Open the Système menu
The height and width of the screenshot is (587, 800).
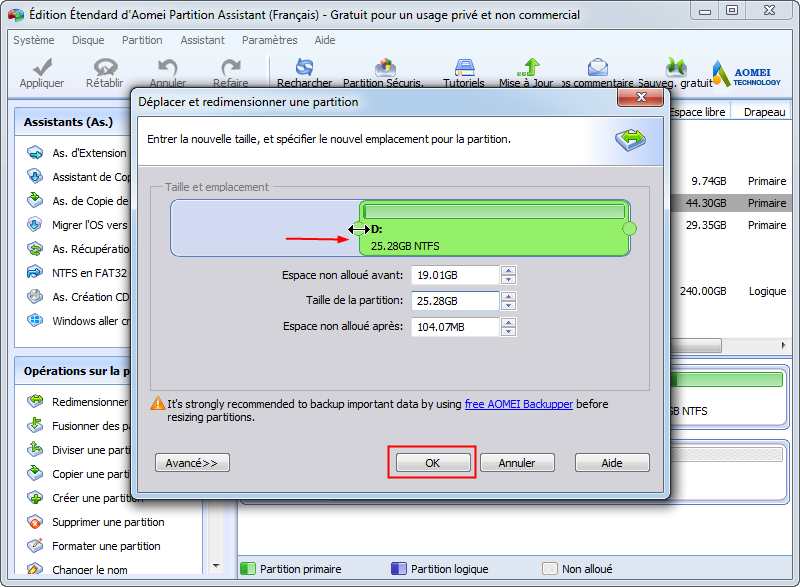click(34, 40)
